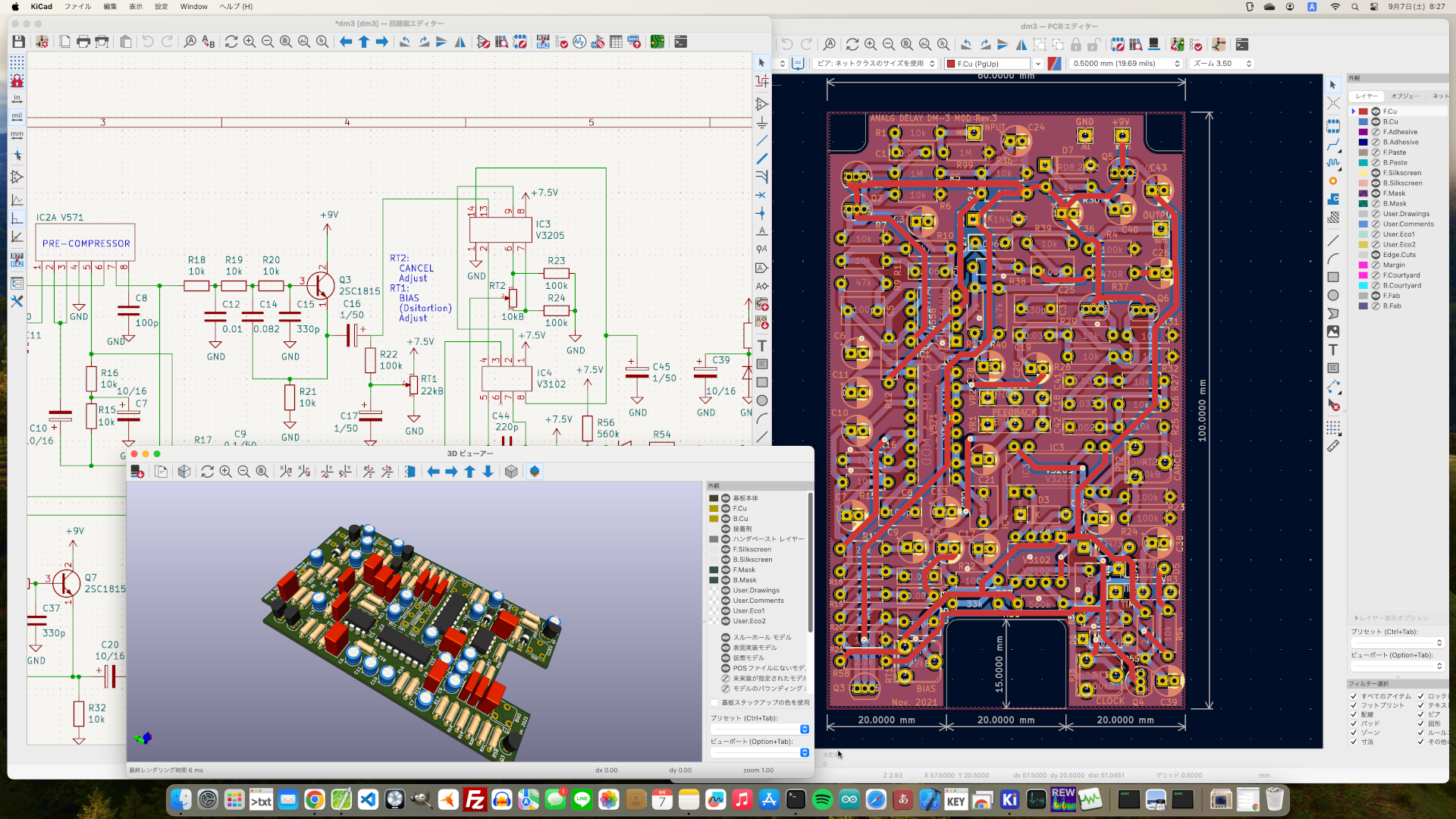1456x819 pixels.
Task: Open the ファイル menu
Action: coord(77,7)
